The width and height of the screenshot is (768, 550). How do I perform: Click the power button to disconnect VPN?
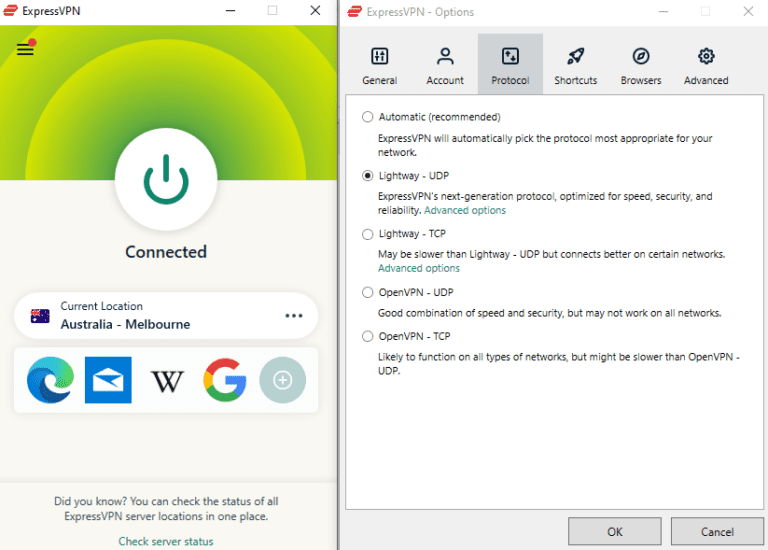(x=166, y=180)
